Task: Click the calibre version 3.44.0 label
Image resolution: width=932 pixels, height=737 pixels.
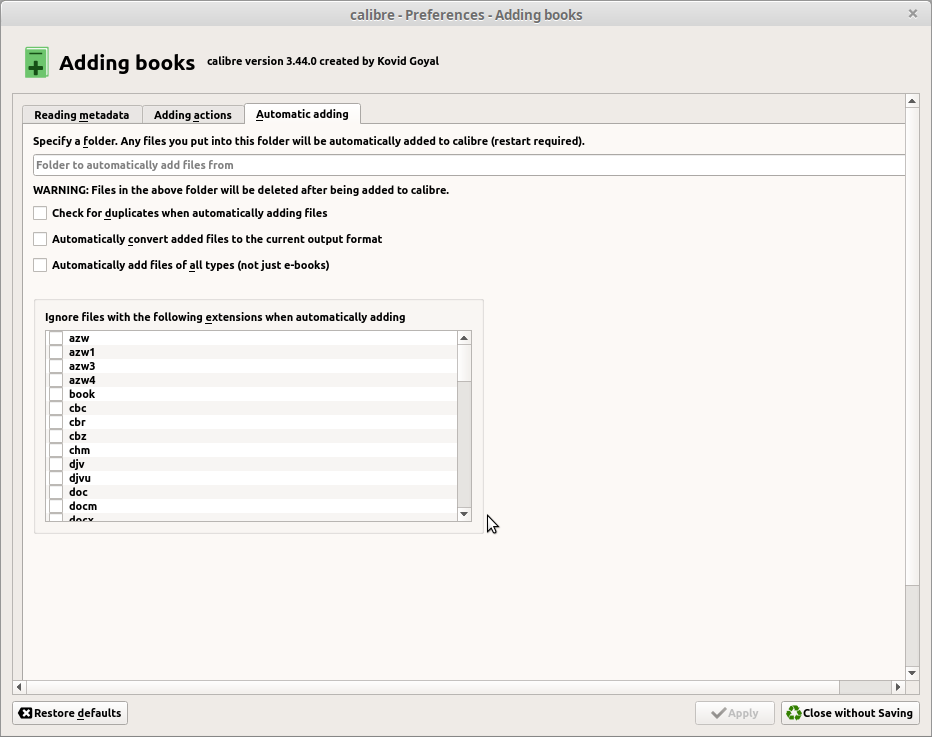Action: 323,61
